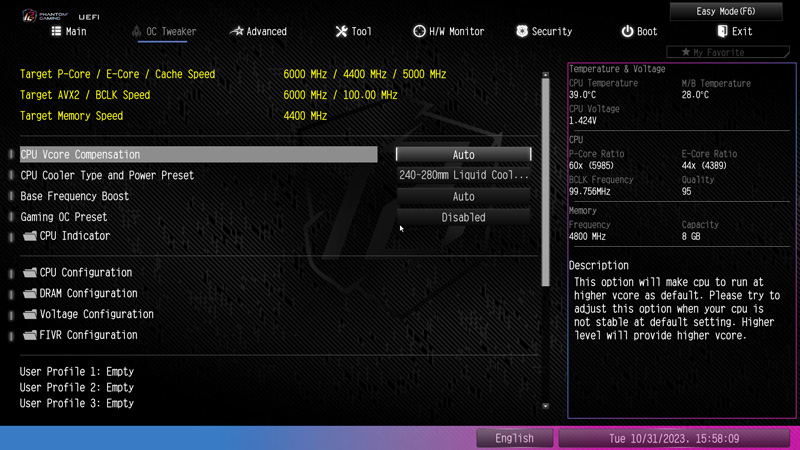
Task: Switch to Easy Mode (F6)
Action: [726, 11]
